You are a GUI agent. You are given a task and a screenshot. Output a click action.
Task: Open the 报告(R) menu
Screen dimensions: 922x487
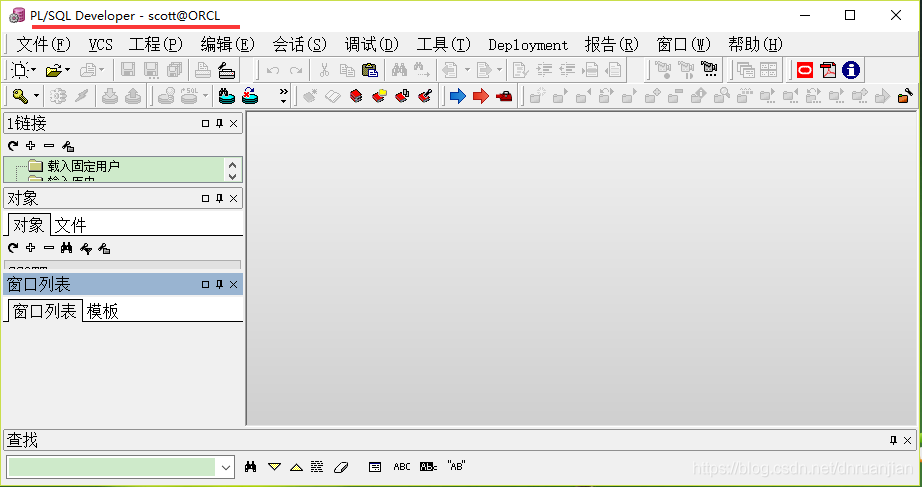[x=612, y=45]
